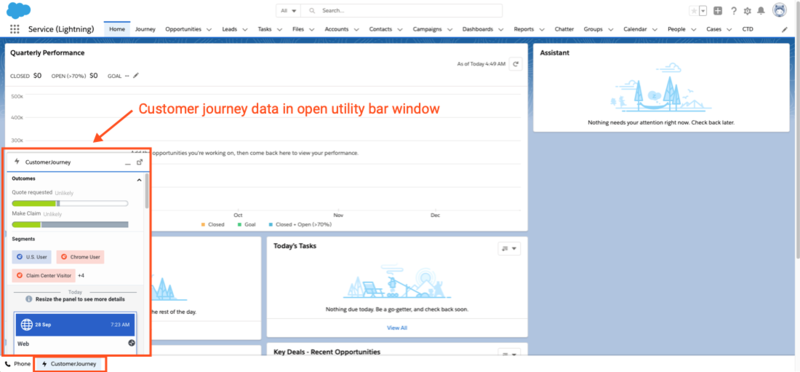Open the global actions plus icon

[x=718, y=11]
